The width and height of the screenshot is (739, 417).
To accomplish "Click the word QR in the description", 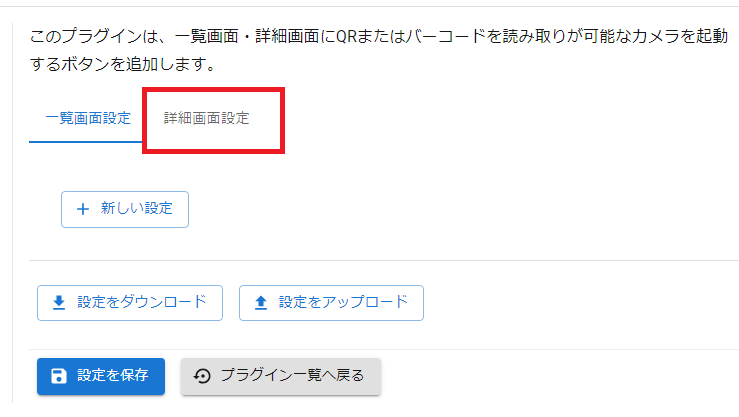I will tap(346, 36).
